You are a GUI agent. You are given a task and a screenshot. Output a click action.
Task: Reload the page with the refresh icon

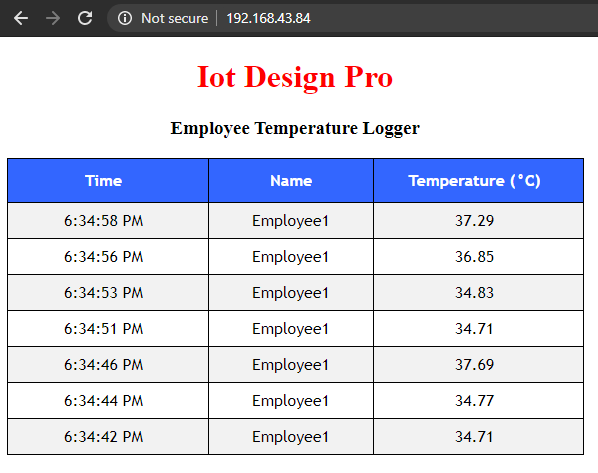click(x=85, y=18)
